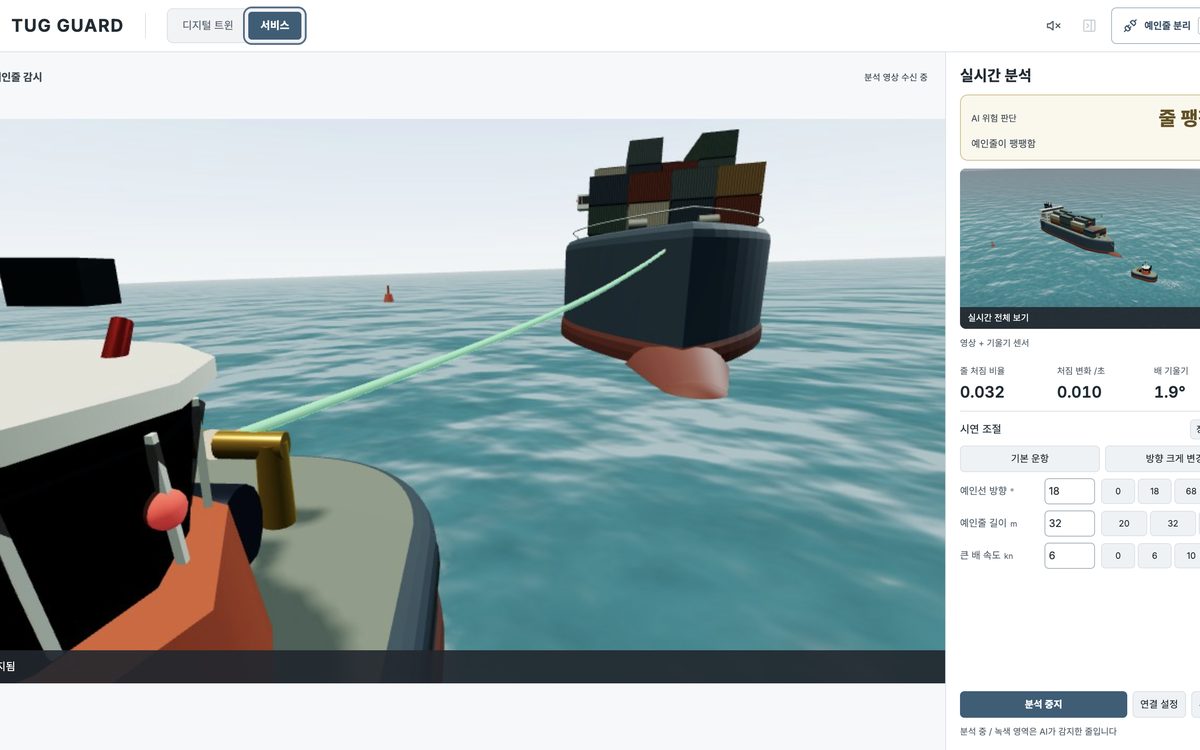Click the 기본 운항 preset button
This screenshot has height=750, width=1200.
coord(1030,459)
